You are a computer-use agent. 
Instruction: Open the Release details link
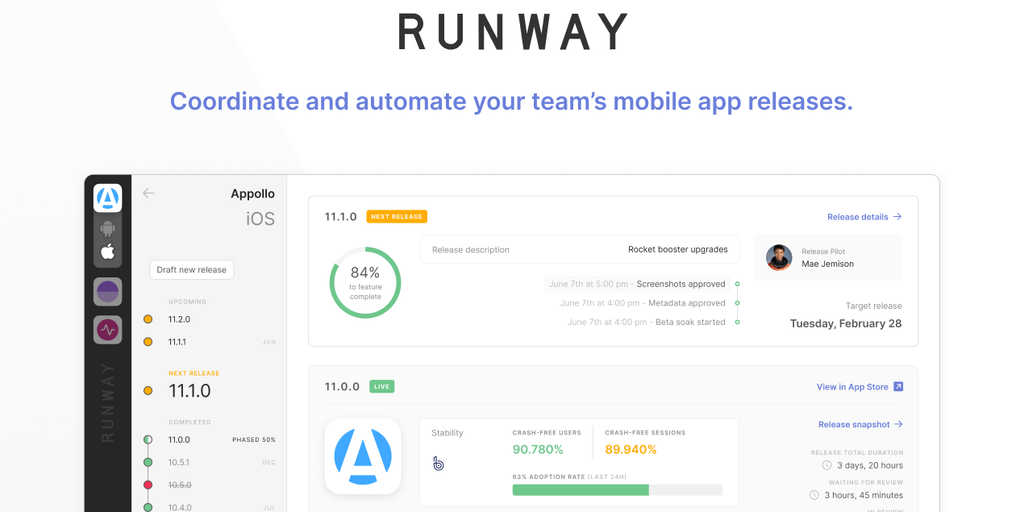point(864,217)
